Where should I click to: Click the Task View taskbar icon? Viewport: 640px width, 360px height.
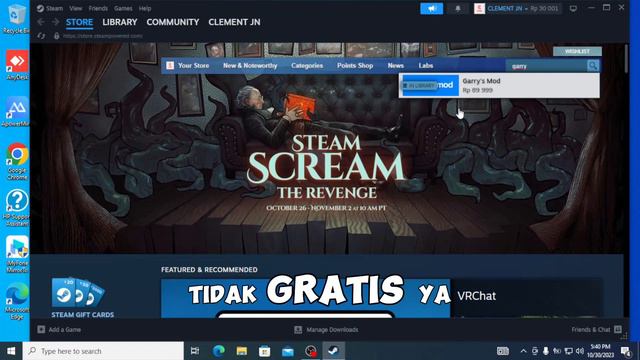[x=195, y=351]
